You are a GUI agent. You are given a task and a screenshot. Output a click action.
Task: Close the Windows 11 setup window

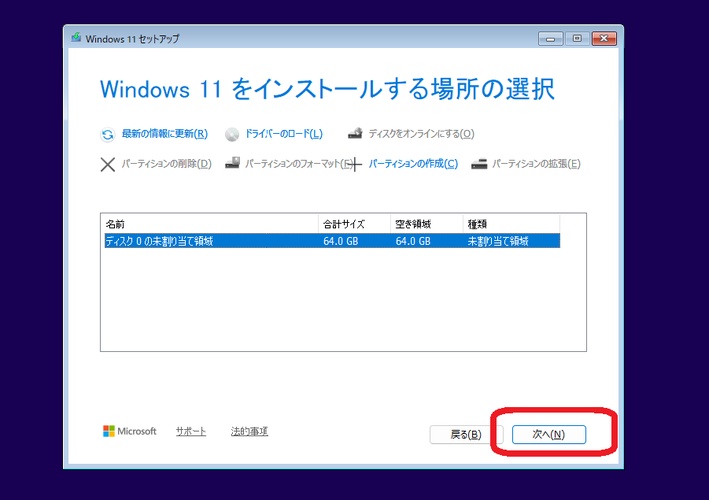pyautogui.click(x=604, y=39)
